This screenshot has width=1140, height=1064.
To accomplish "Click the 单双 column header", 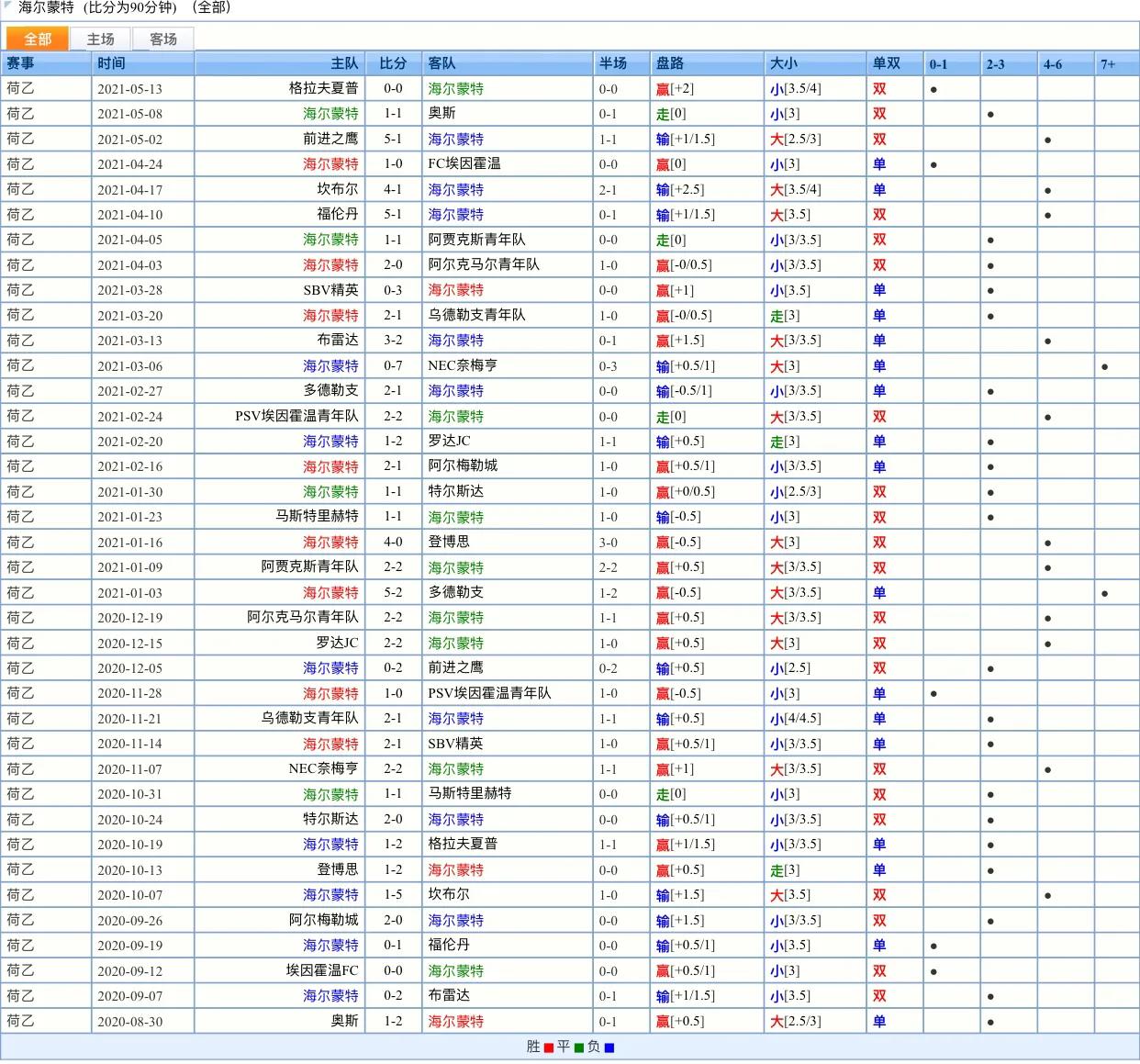I will pos(886,63).
